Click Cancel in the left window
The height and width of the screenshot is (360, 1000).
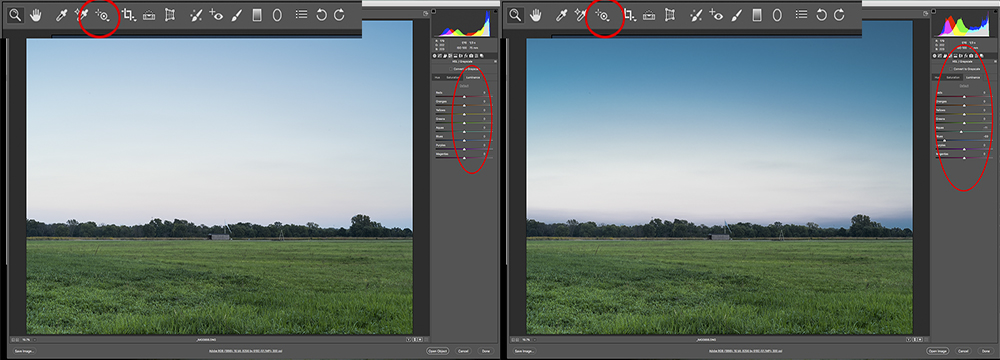pos(464,351)
